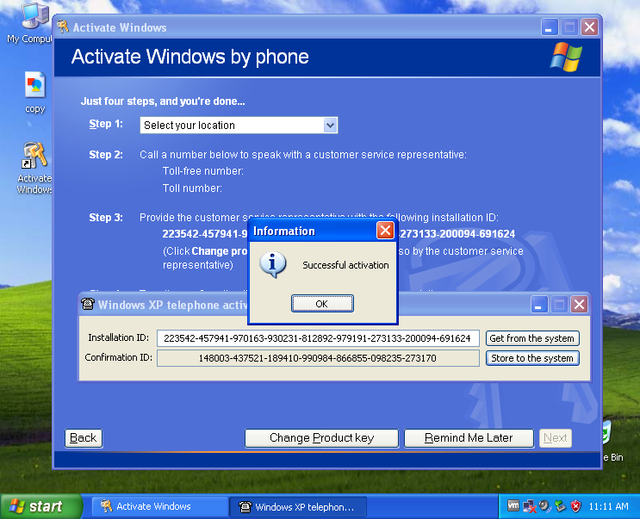Close the Windows XP telephone activation window
Screen dimensions: 640x519
tap(579, 304)
